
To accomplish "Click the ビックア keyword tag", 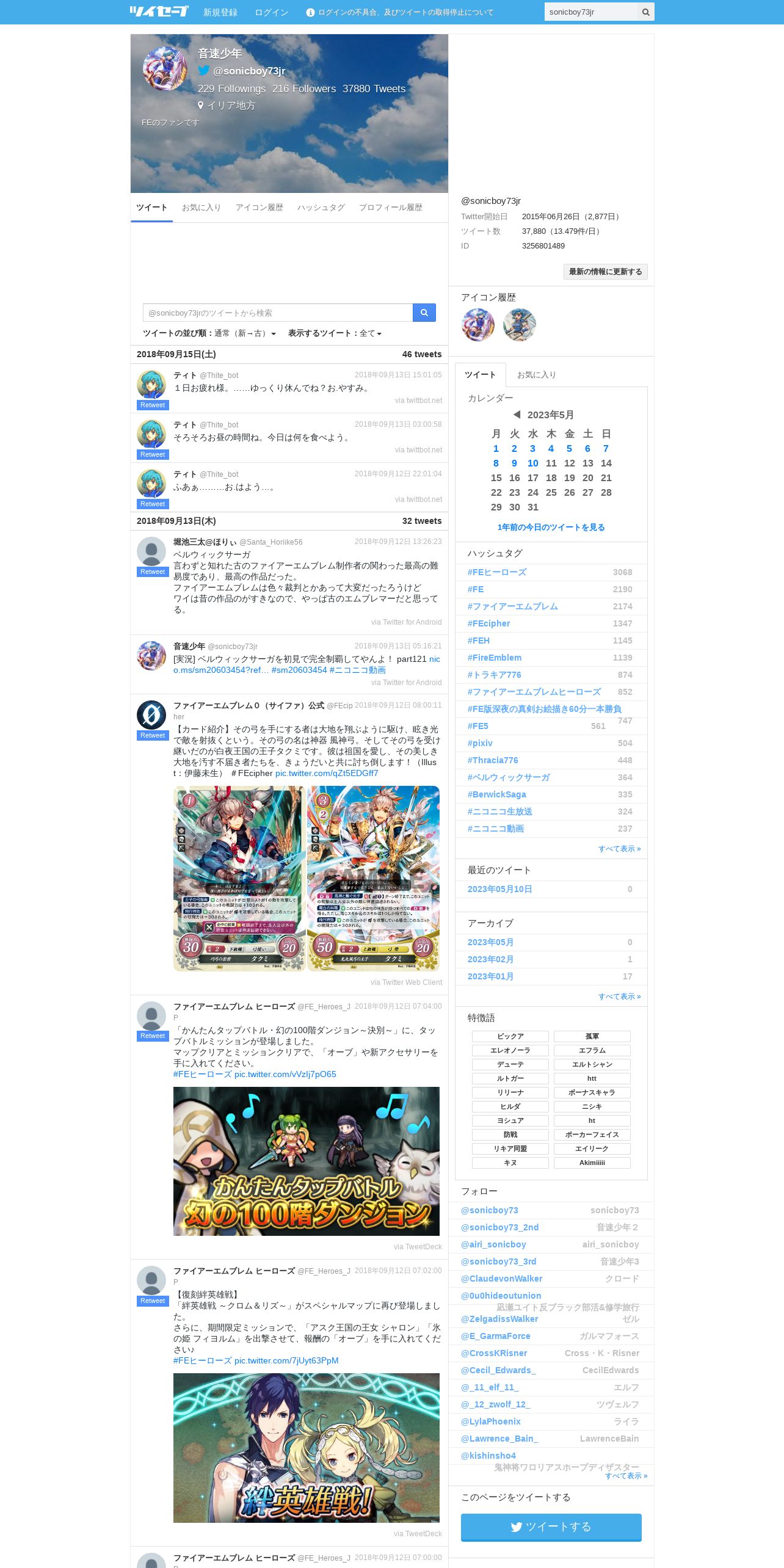I will pyautogui.click(x=510, y=1036).
